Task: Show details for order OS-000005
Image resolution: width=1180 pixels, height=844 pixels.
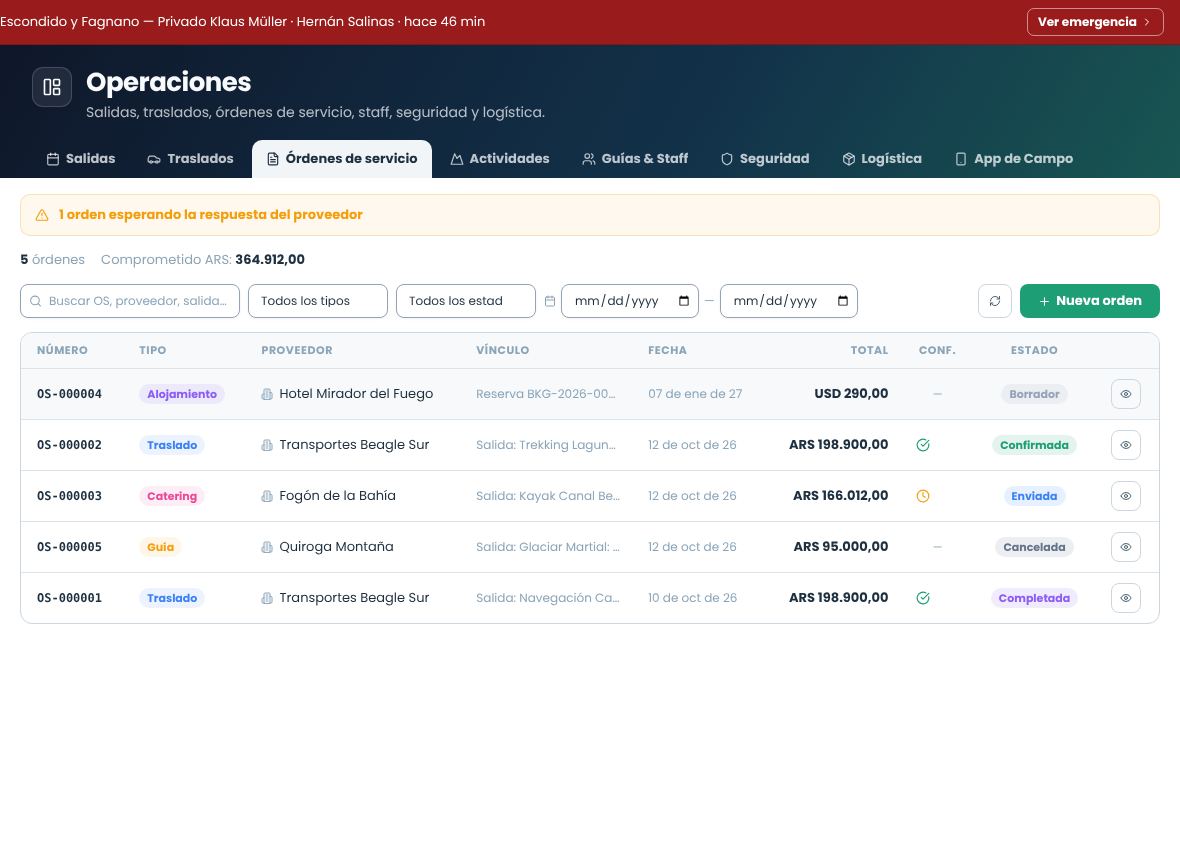Action: tap(1126, 548)
